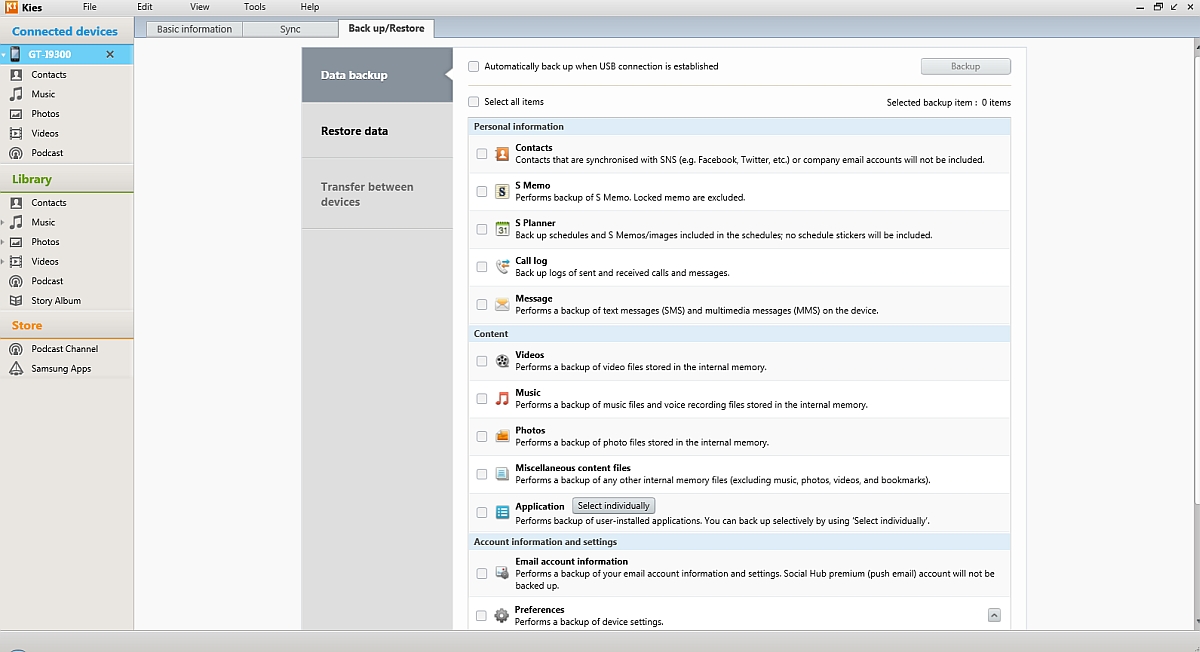Click the Photos backup item icon
Viewport: 1200px width, 652px height.
502,436
